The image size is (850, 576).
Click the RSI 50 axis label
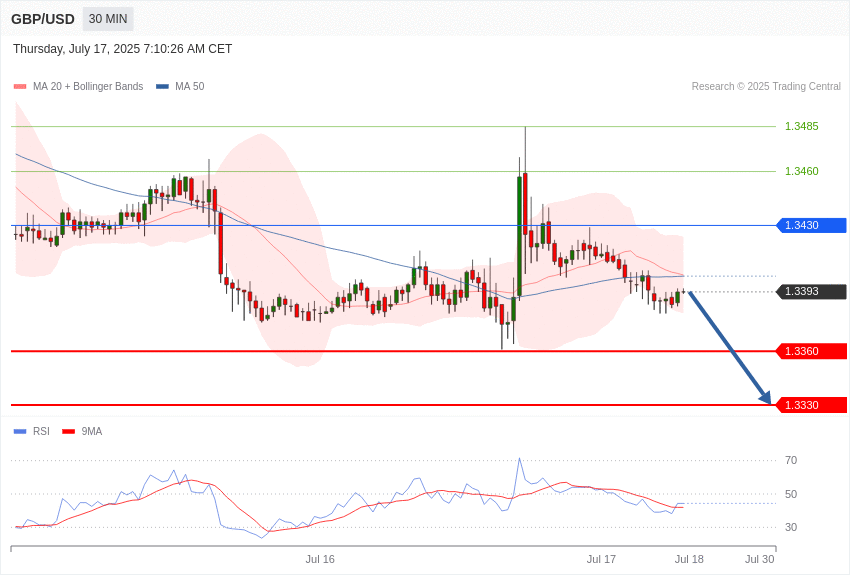pos(791,494)
